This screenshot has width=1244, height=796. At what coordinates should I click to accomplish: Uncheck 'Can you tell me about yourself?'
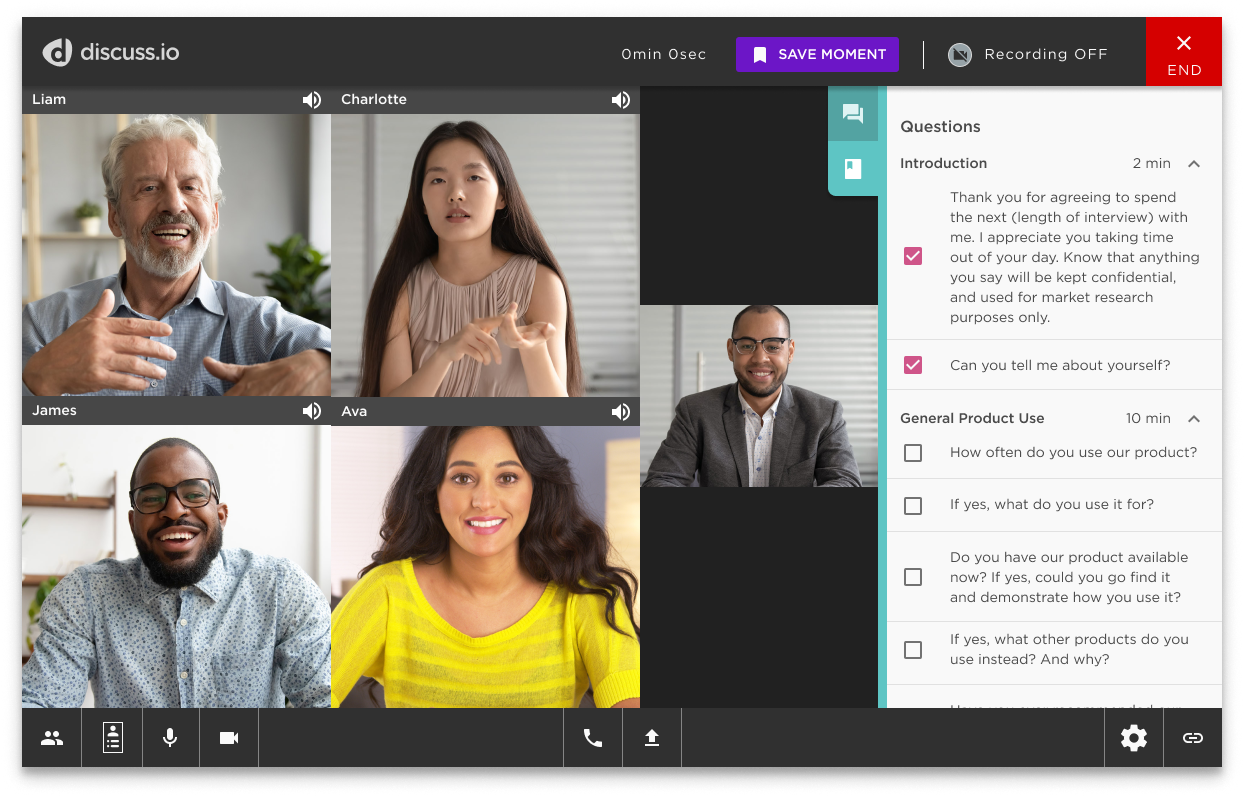[913, 365]
